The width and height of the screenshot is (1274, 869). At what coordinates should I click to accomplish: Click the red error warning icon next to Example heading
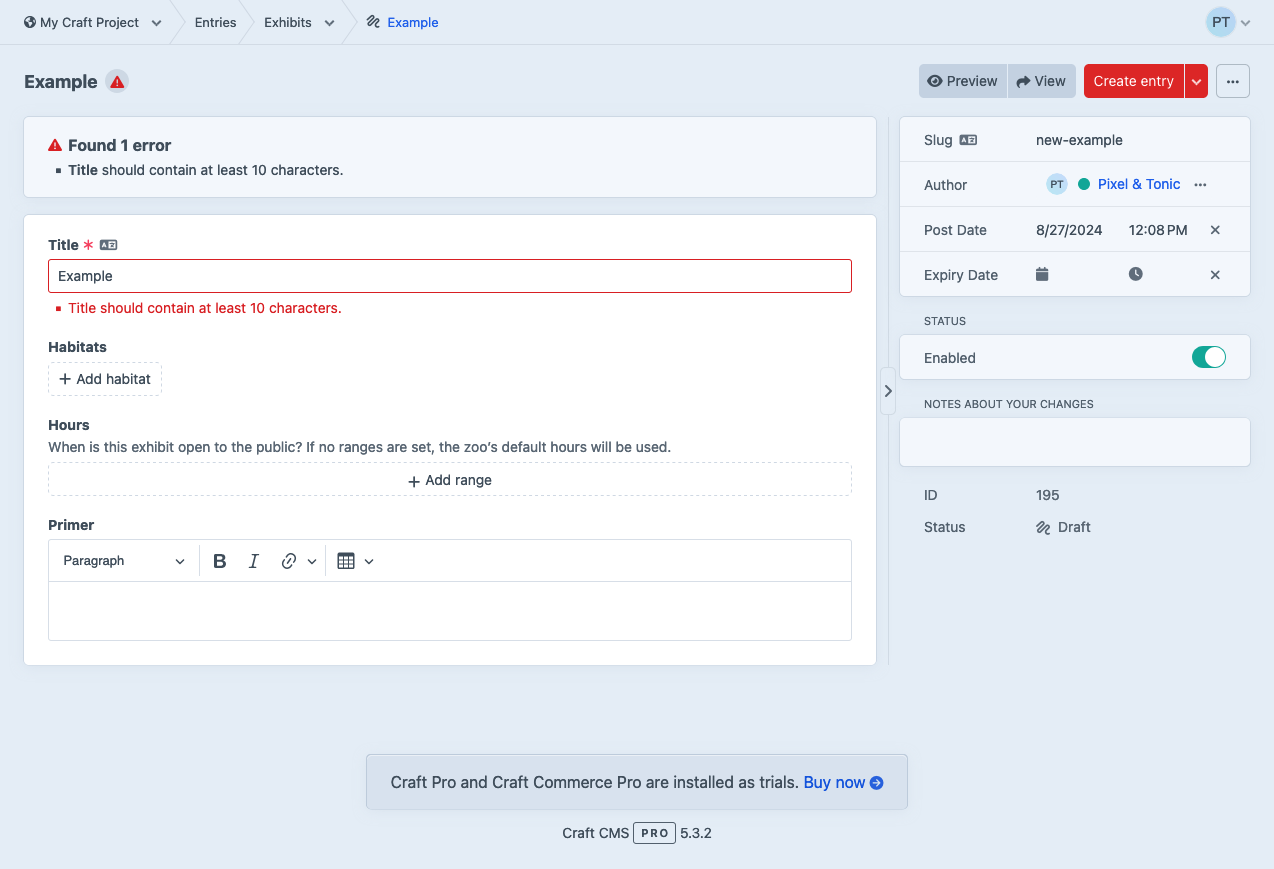point(117,82)
